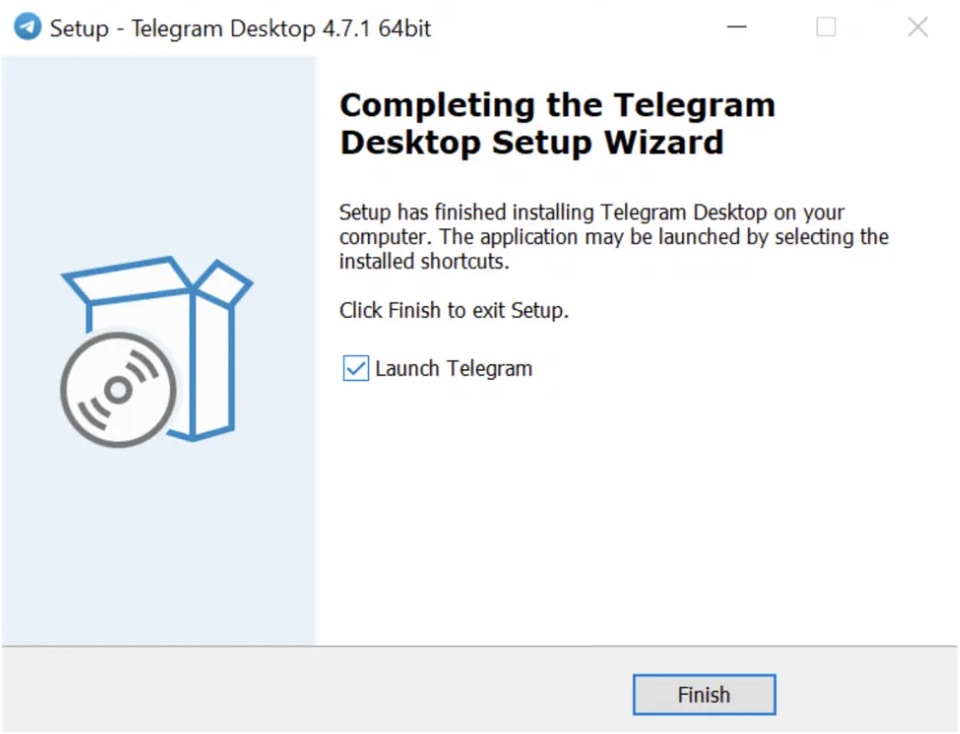The width and height of the screenshot is (960, 734).
Task: Click the open flap of the box graphic
Action: [x=222, y=283]
